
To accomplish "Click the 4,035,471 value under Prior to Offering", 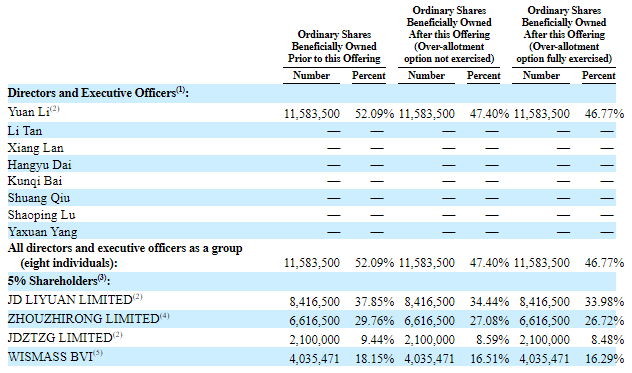I will tap(314, 358).
